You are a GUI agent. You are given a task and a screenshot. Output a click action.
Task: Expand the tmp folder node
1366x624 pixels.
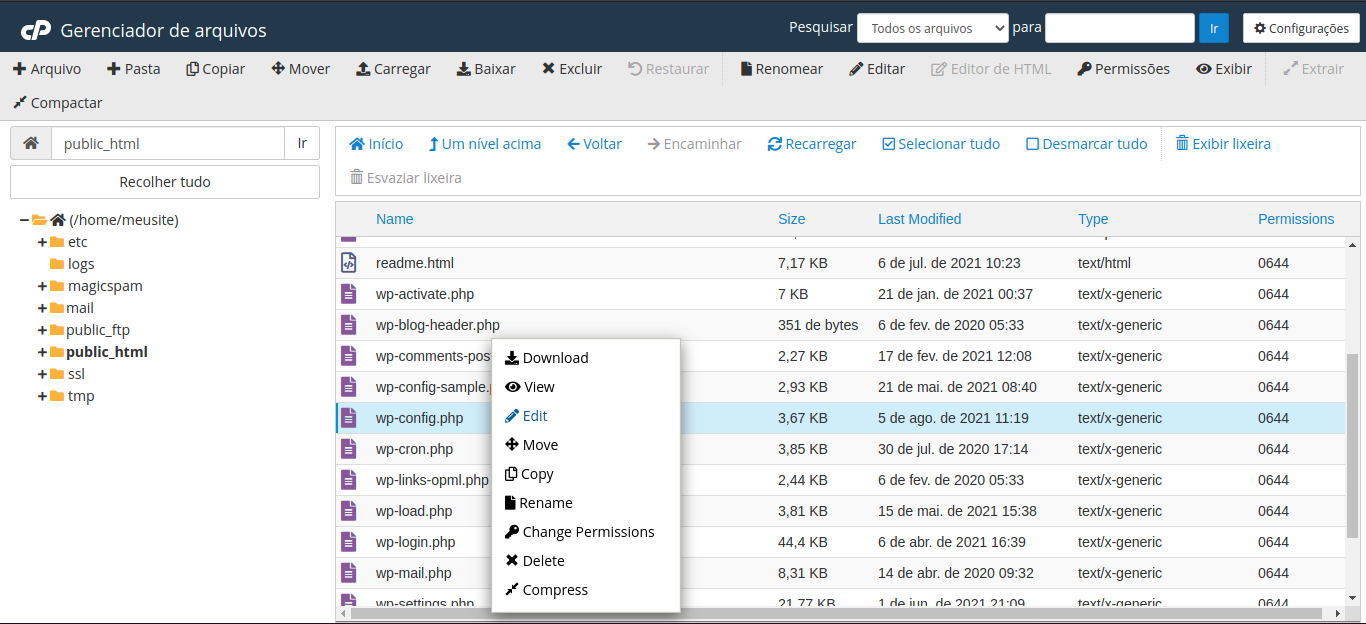tap(42, 396)
